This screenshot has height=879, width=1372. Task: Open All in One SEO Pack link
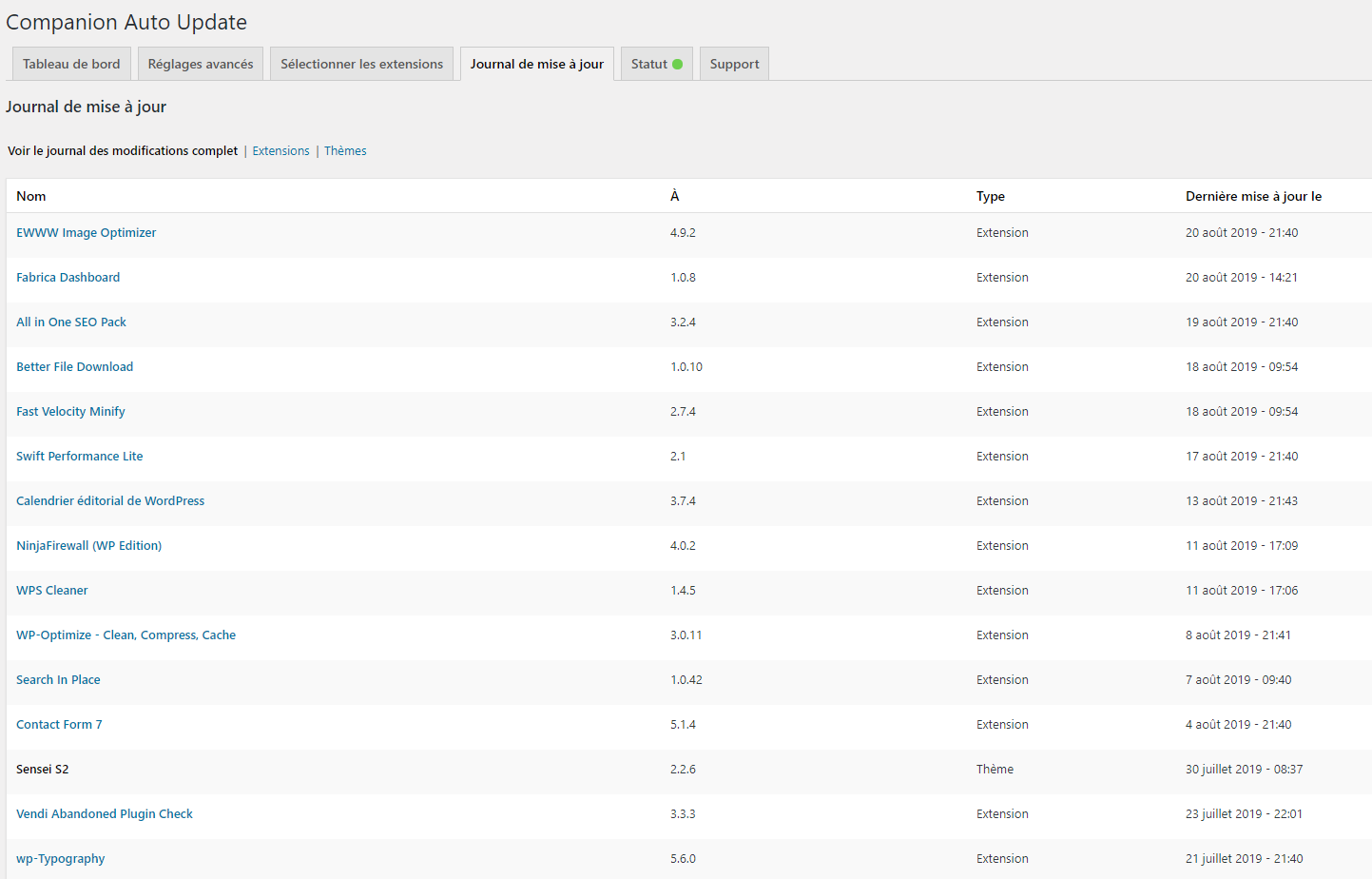tap(70, 322)
